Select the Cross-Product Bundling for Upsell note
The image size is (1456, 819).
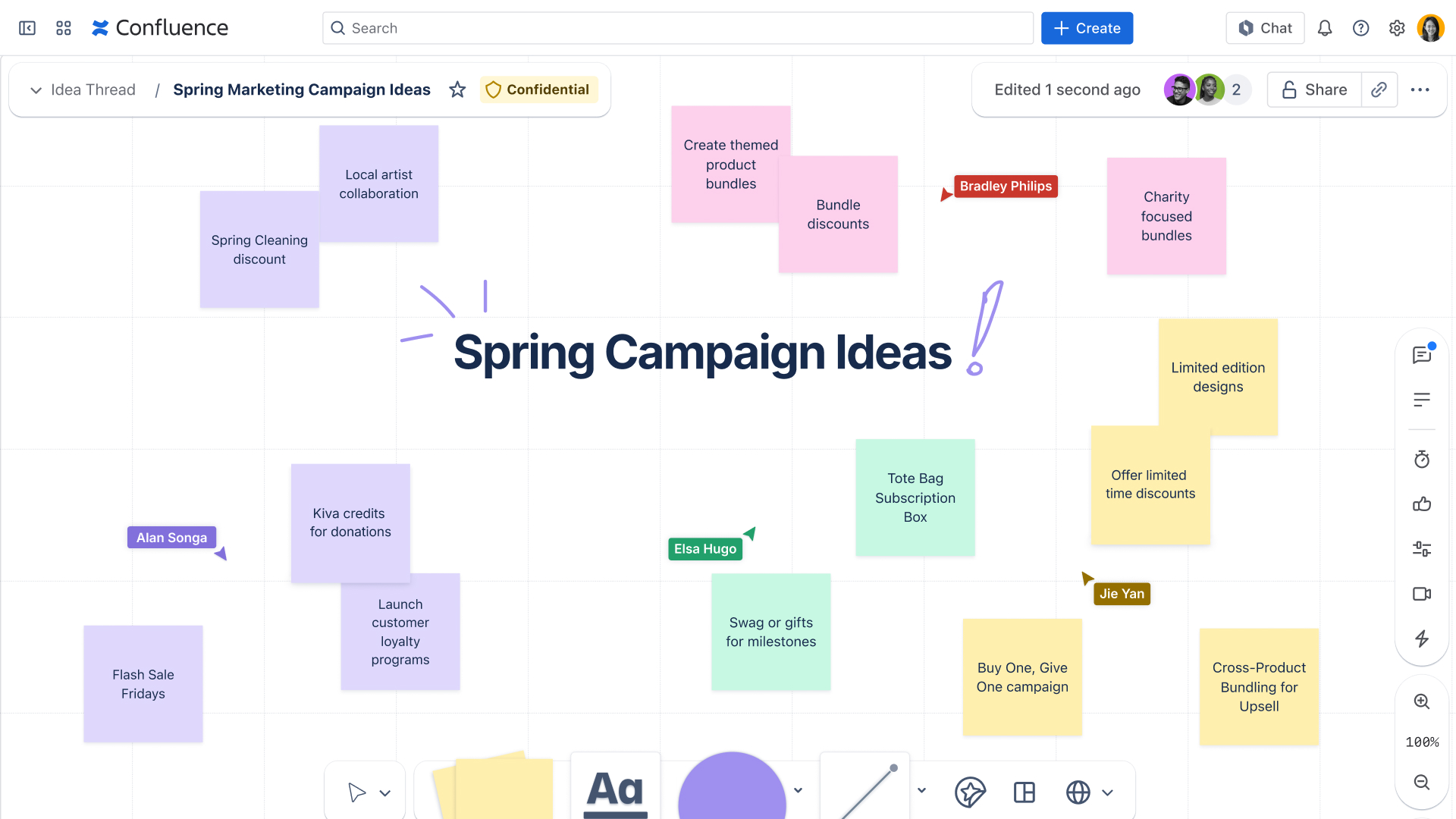click(x=1259, y=687)
